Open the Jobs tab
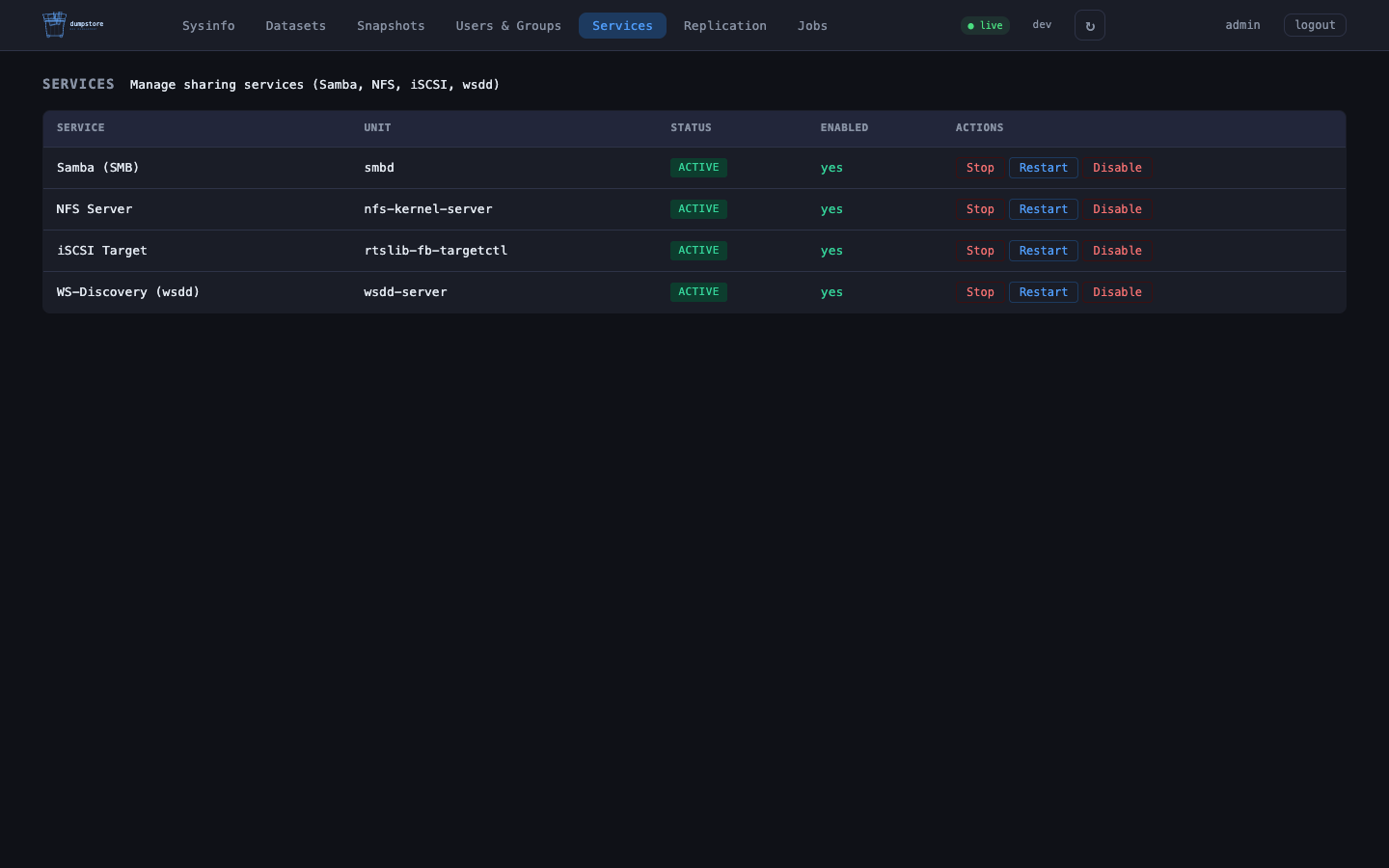 tap(812, 25)
